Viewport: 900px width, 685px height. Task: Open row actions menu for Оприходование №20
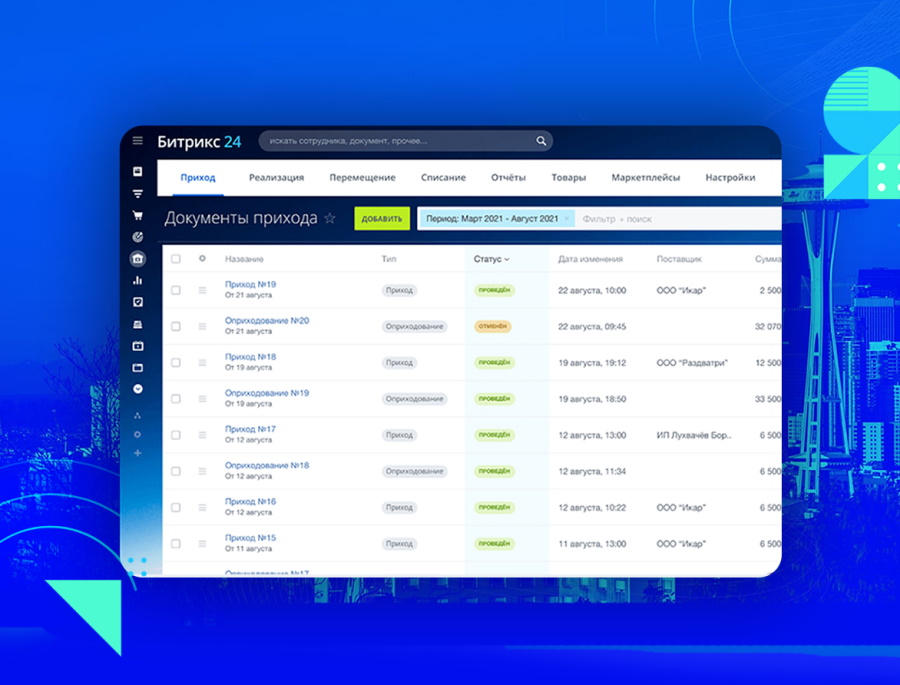coord(202,326)
